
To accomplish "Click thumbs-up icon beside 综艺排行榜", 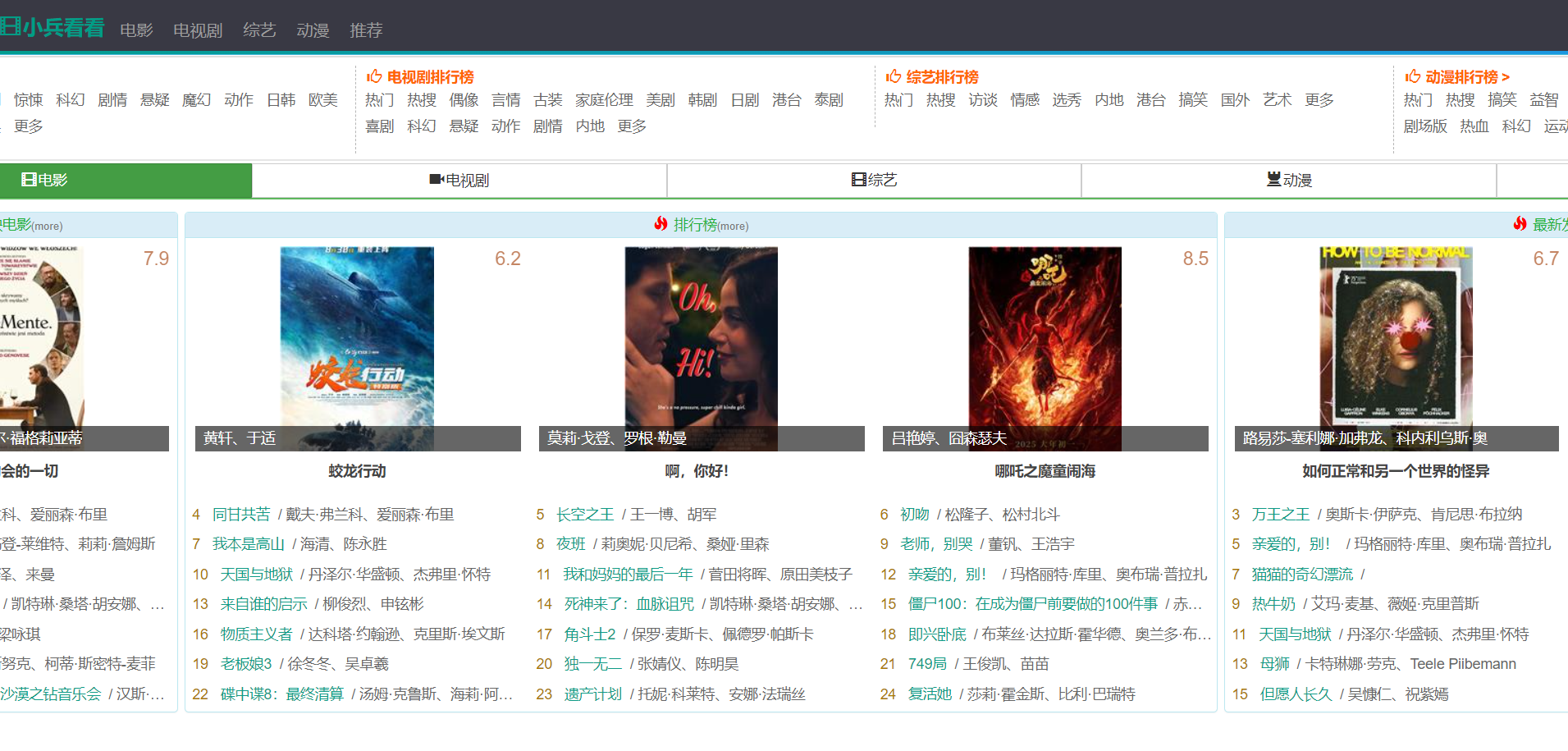I will [x=894, y=76].
